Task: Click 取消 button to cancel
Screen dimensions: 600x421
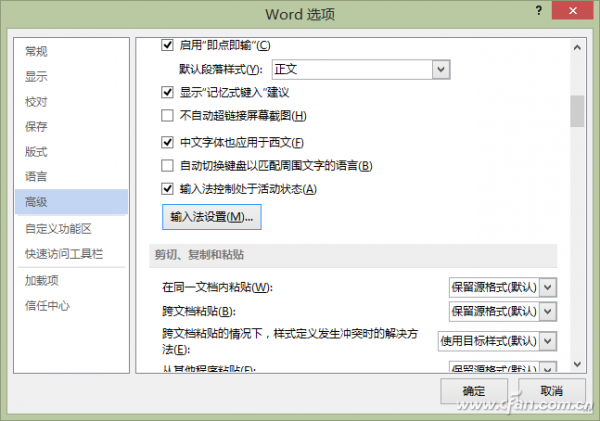Action: click(552, 391)
